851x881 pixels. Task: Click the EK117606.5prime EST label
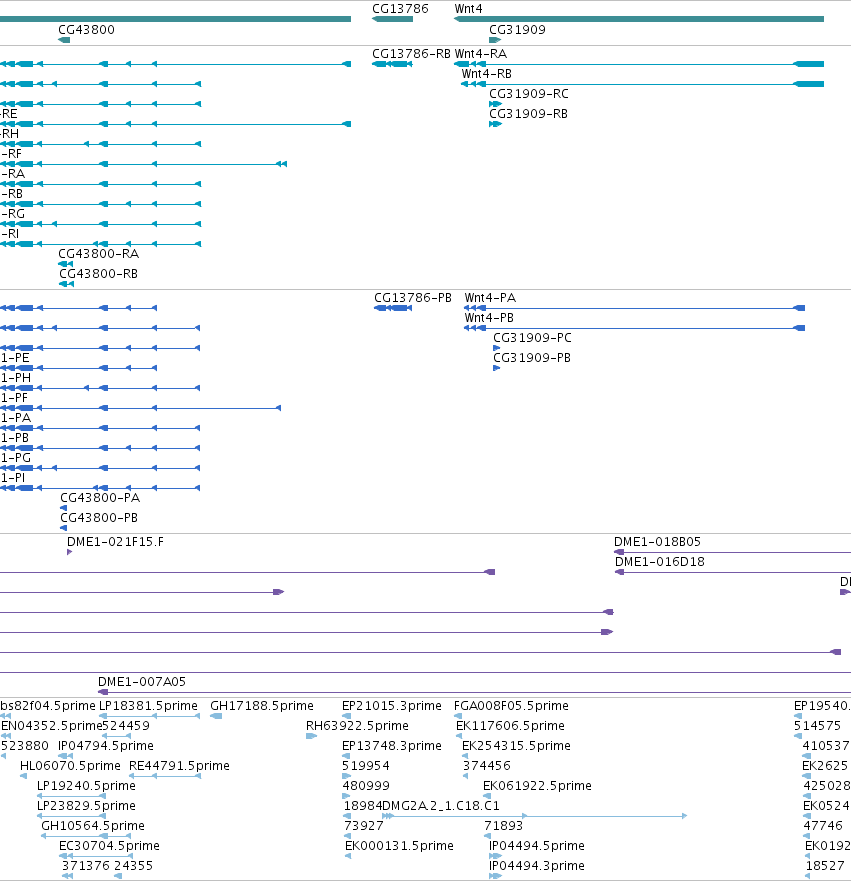coord(510,726)
